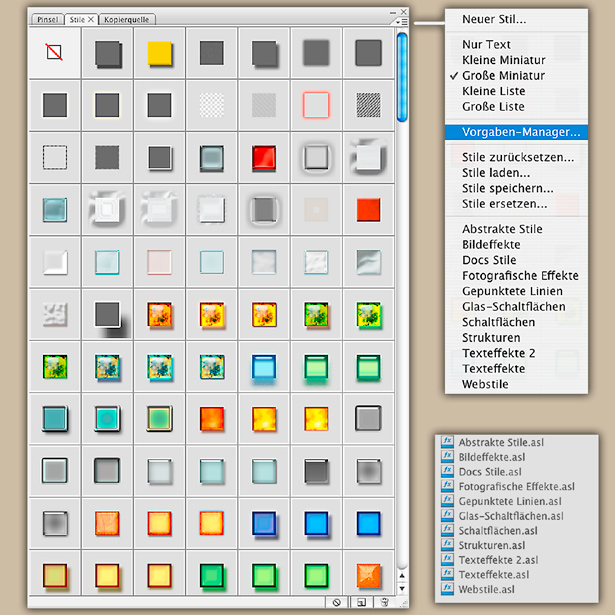Apply the orange pyramid style in the bottom row
This screenshot has height=615, width=615.
(x=368, y=575)
